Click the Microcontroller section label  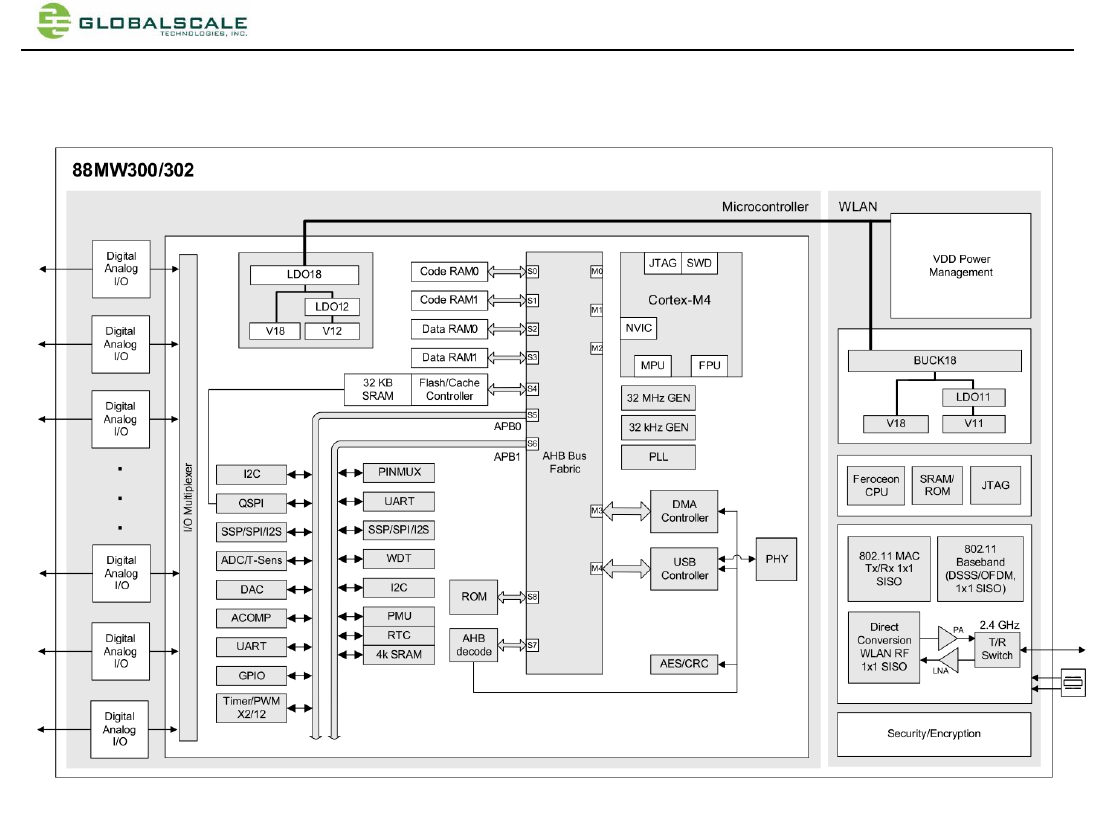pos(765,207)
